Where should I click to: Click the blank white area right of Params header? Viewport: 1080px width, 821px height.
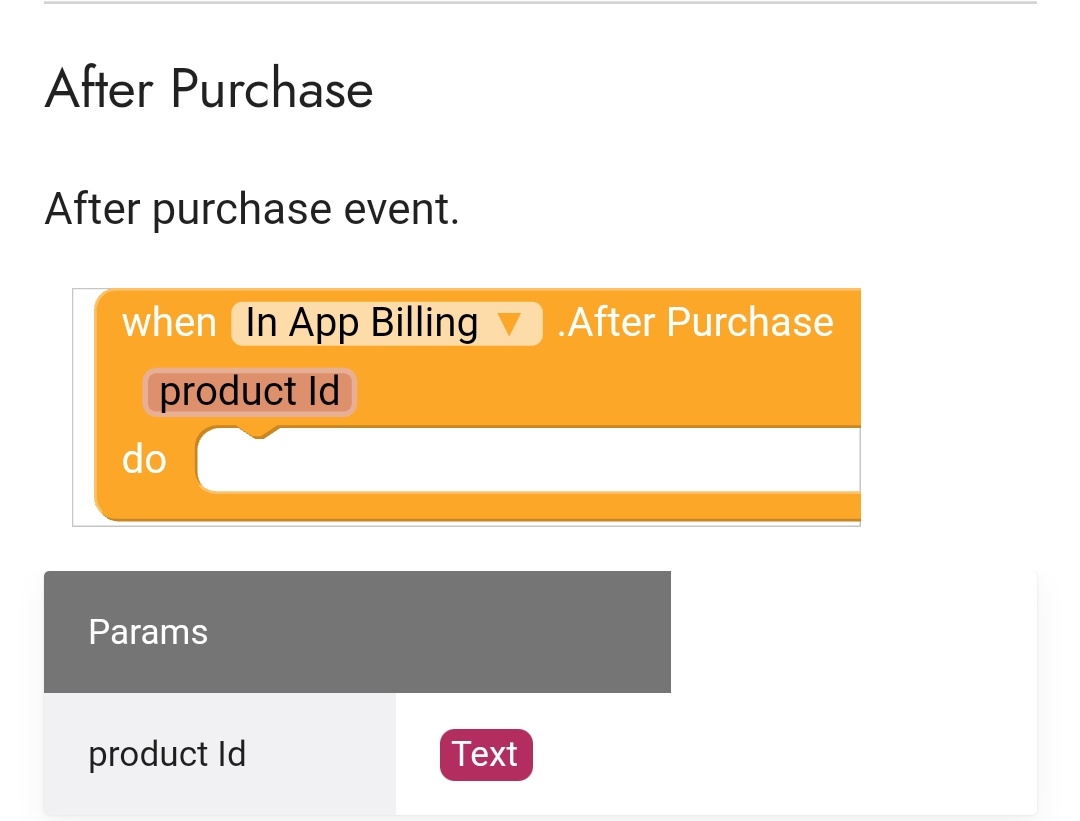click(853, 632)
